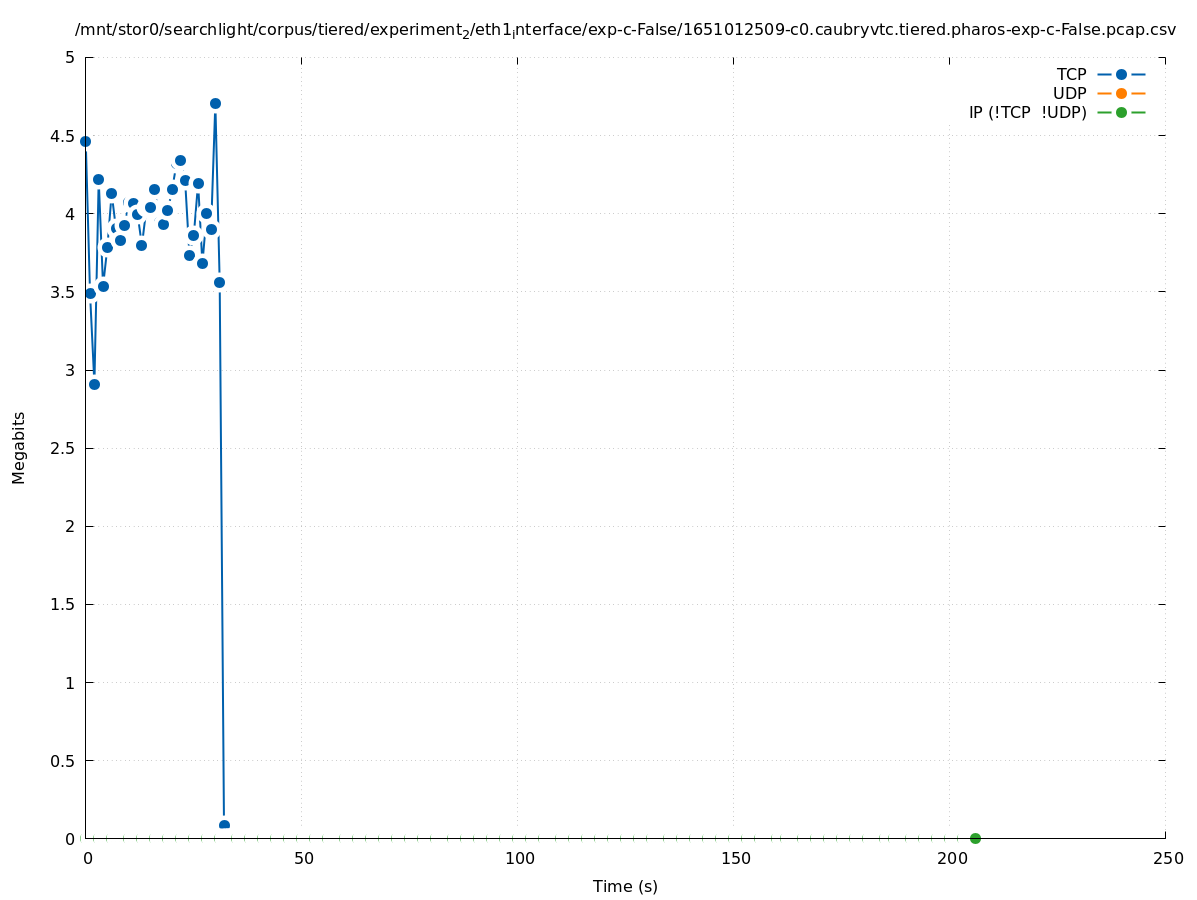Screen dimensions: 1197x900
Task: Click the 100 tick label on x-axis
Action: point(519,858)
